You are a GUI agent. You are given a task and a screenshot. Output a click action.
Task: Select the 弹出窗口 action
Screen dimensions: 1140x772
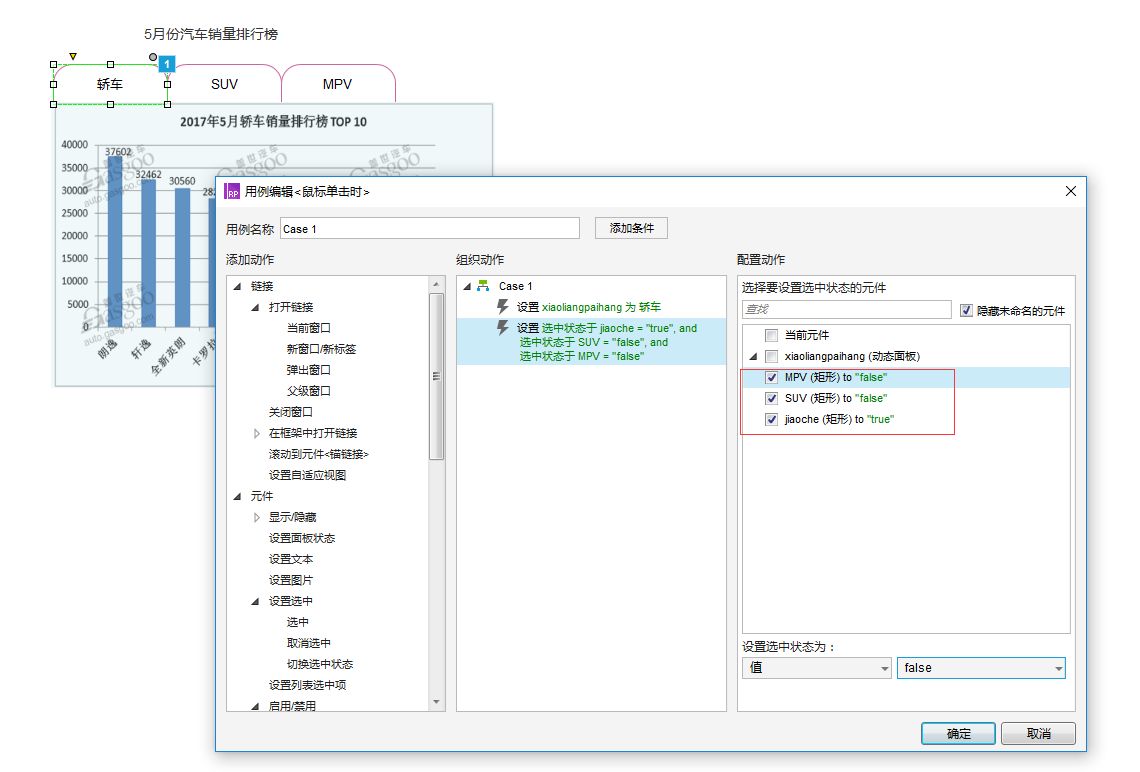pos(308,370)
